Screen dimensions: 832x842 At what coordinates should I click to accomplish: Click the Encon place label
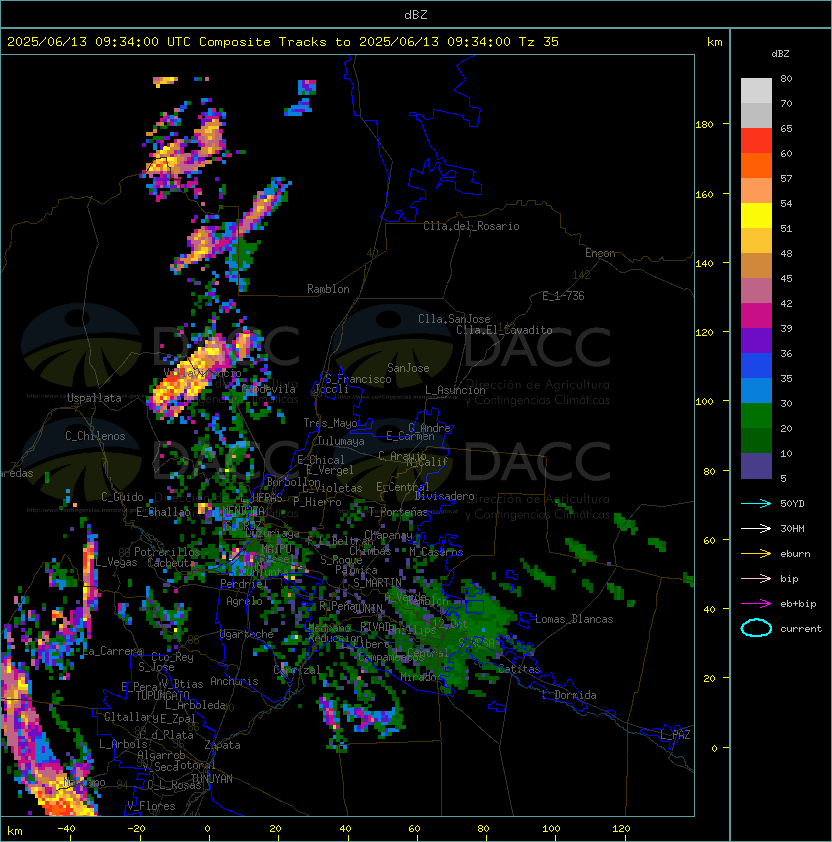(x=600, y=253)
